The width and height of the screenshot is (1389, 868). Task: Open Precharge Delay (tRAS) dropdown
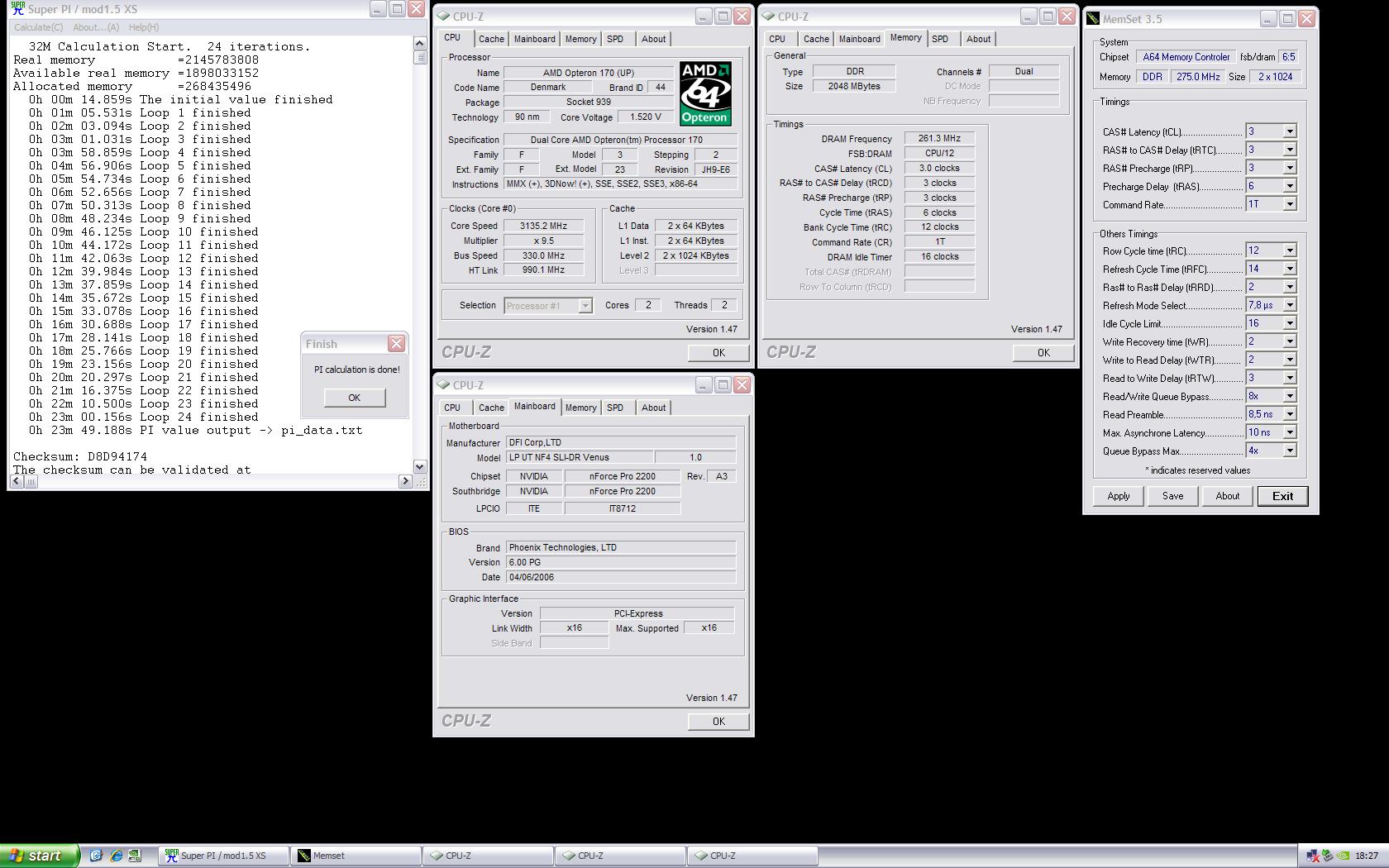tap(1289, 186)
